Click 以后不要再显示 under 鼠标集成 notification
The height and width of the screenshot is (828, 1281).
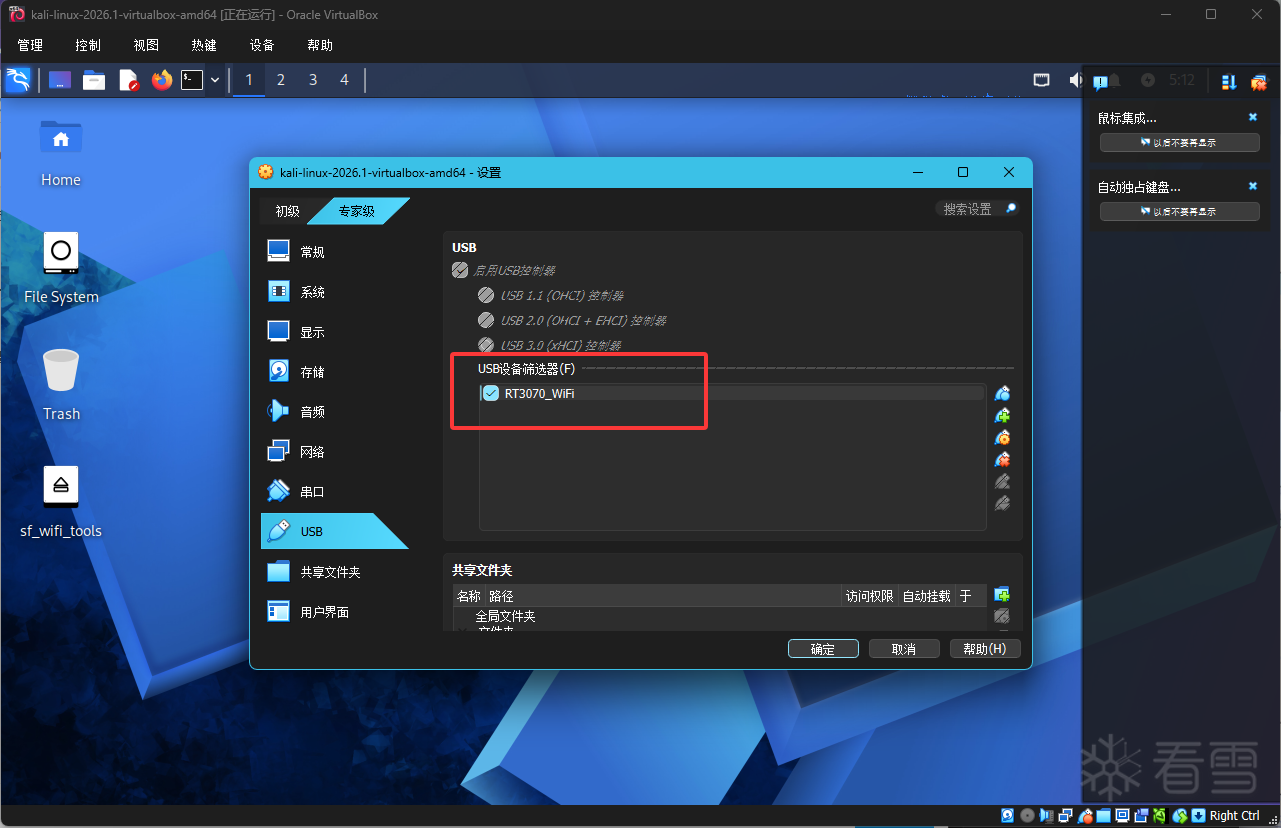coord(1179,143)
